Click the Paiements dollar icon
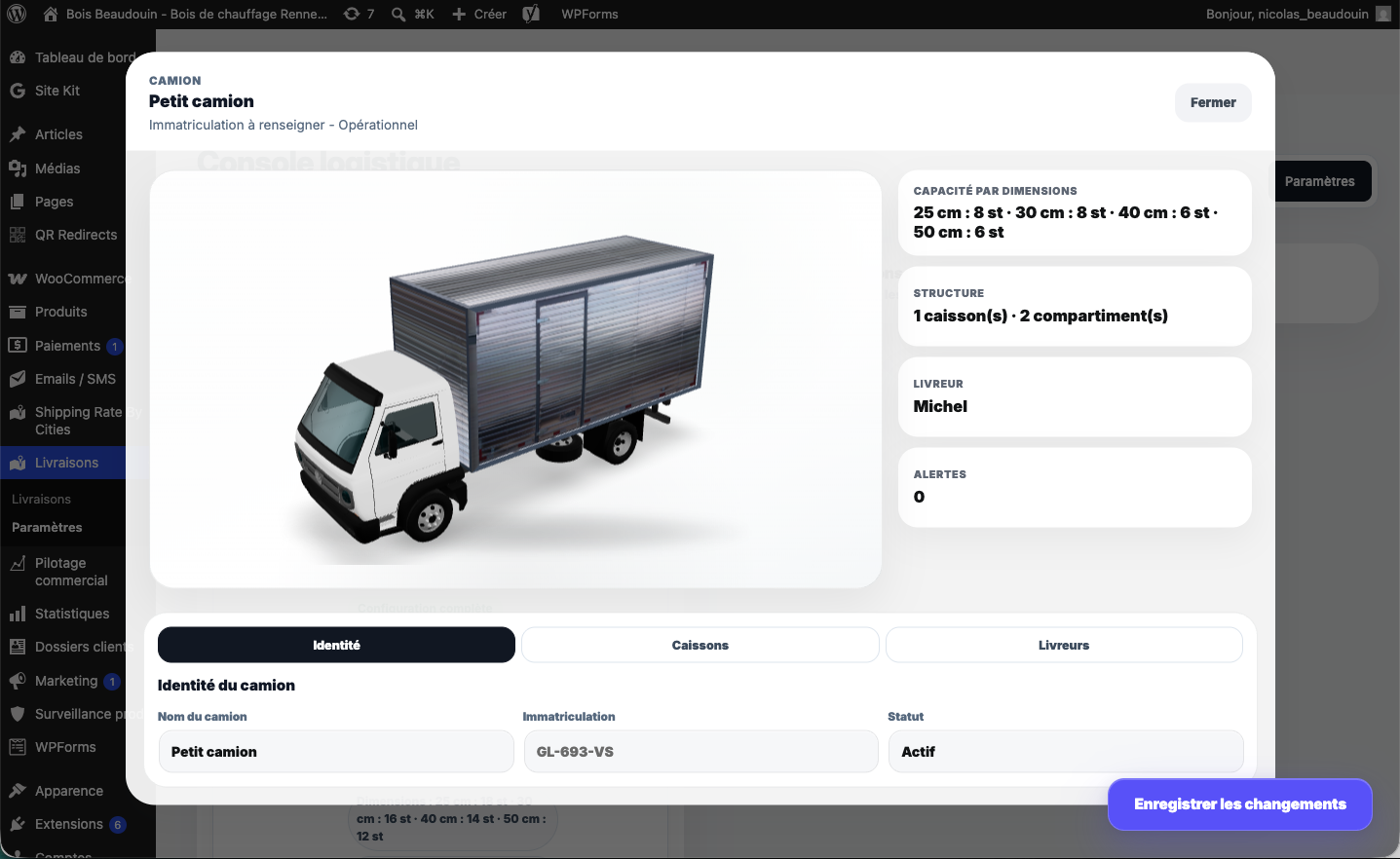Viewport: 1400px width, 859px height. click(18, 346)
